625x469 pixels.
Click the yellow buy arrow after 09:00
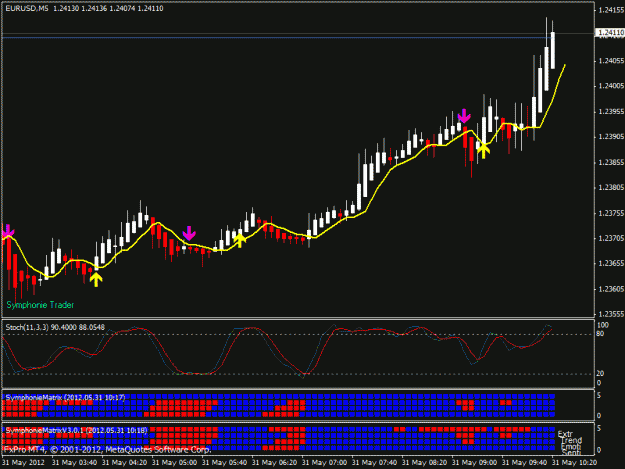point(483,151)
